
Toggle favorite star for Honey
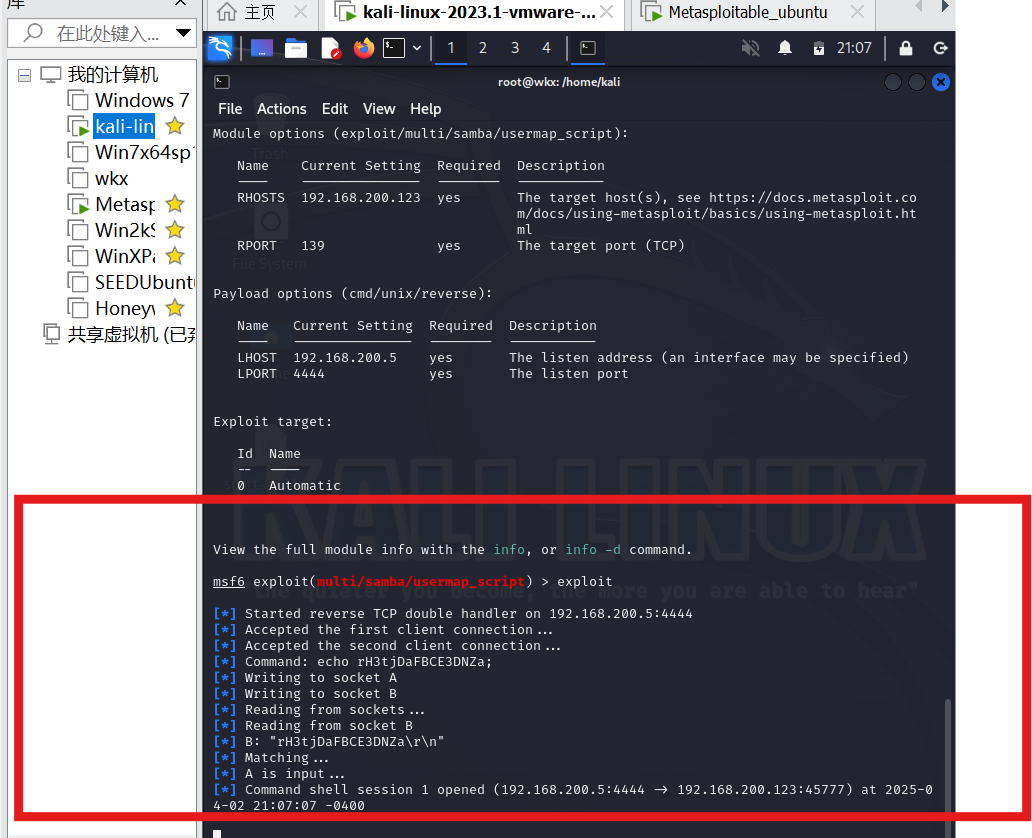coord(174,307)
